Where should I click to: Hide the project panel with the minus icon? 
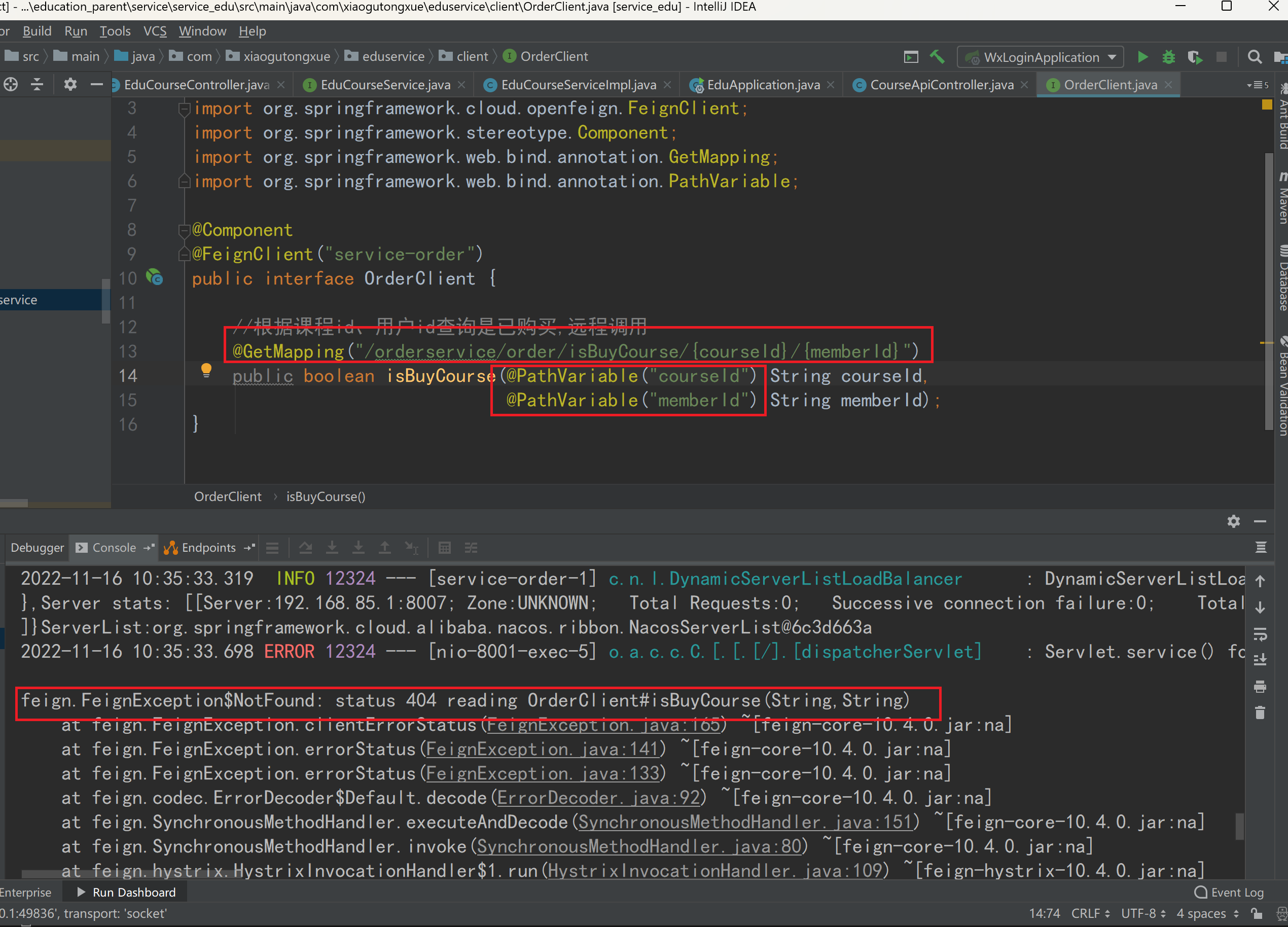click(x=96, y=85)
